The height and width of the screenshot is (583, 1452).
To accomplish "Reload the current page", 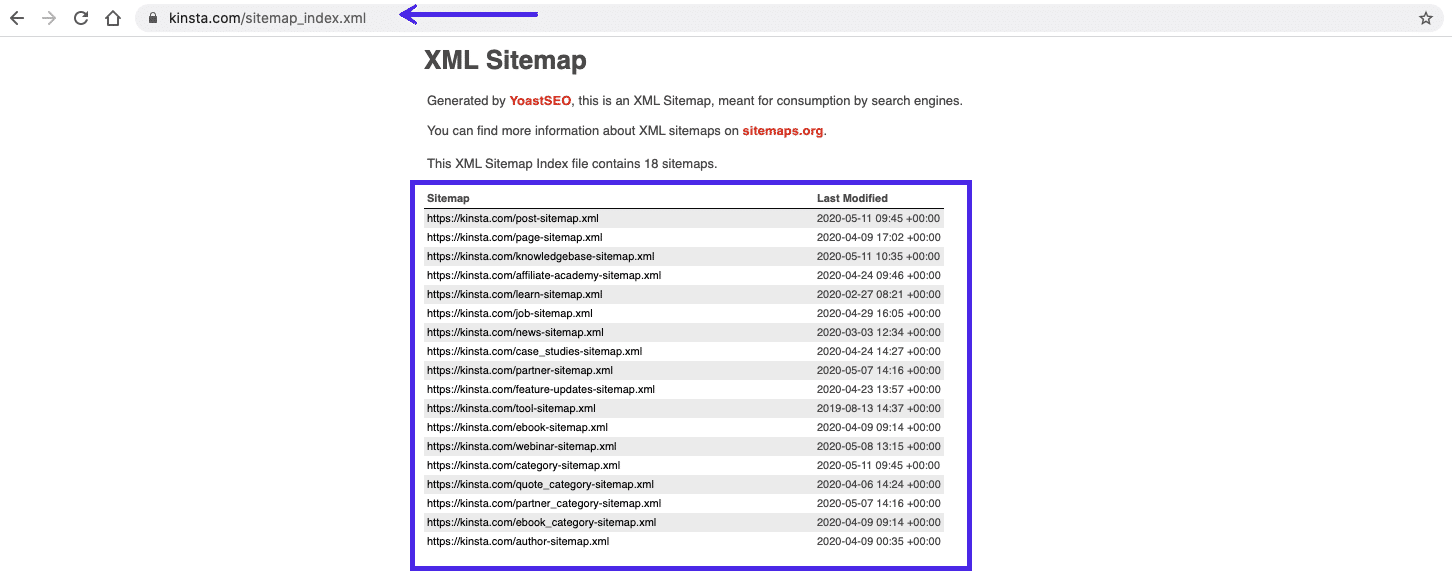I will tap(80, 17).
